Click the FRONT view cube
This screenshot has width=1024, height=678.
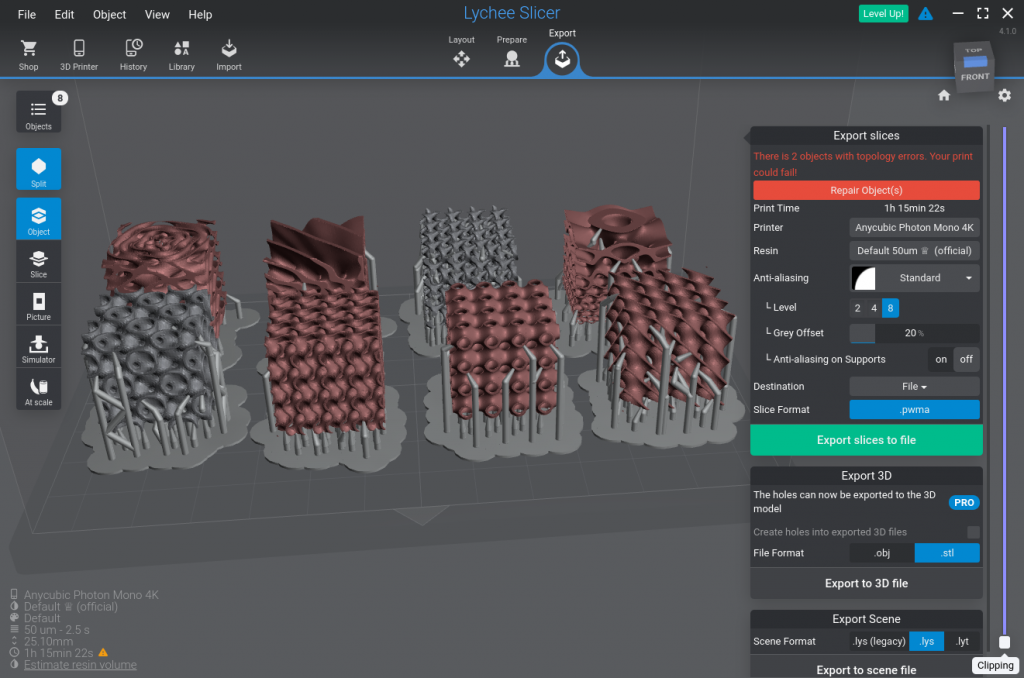[x=974, y=77]
